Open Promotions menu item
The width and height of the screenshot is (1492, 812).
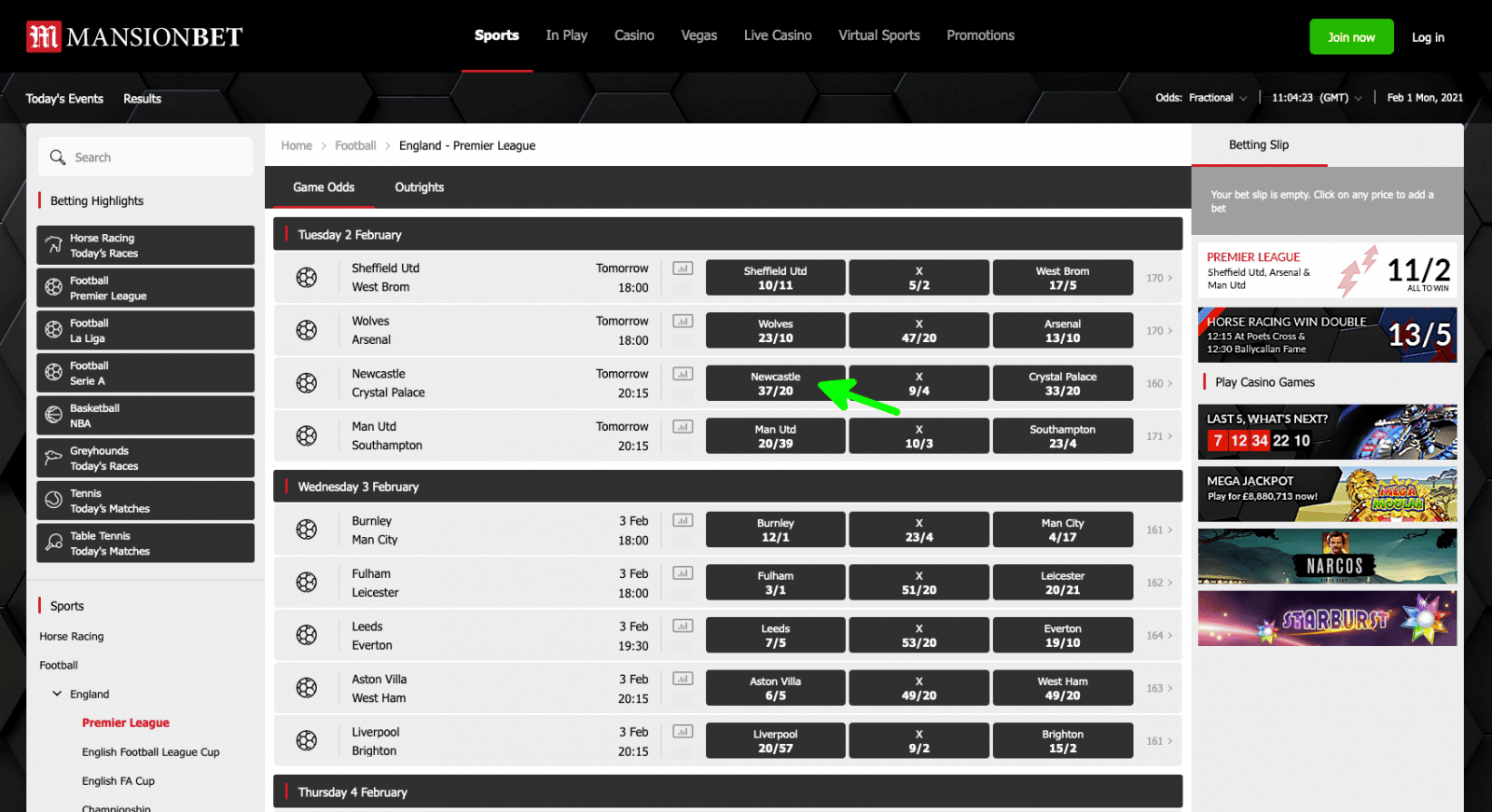click(980, 35)
